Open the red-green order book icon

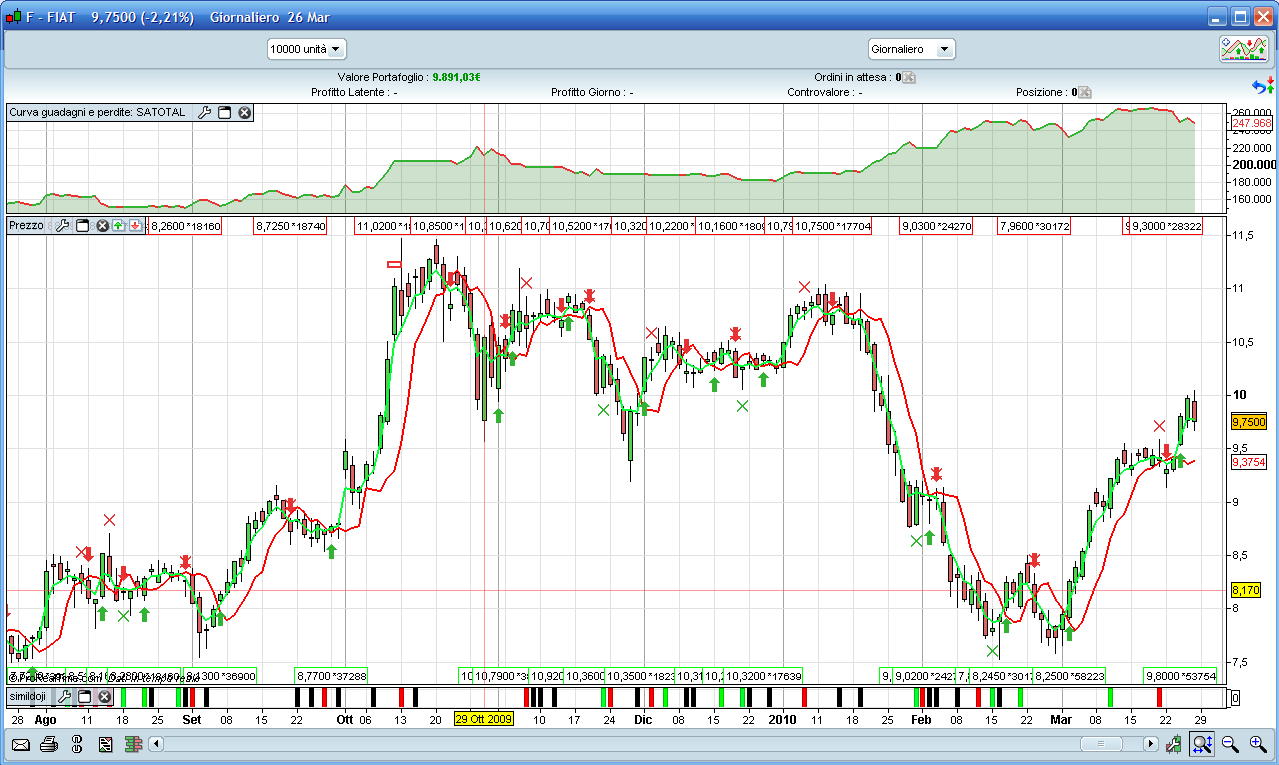point(133,744)
